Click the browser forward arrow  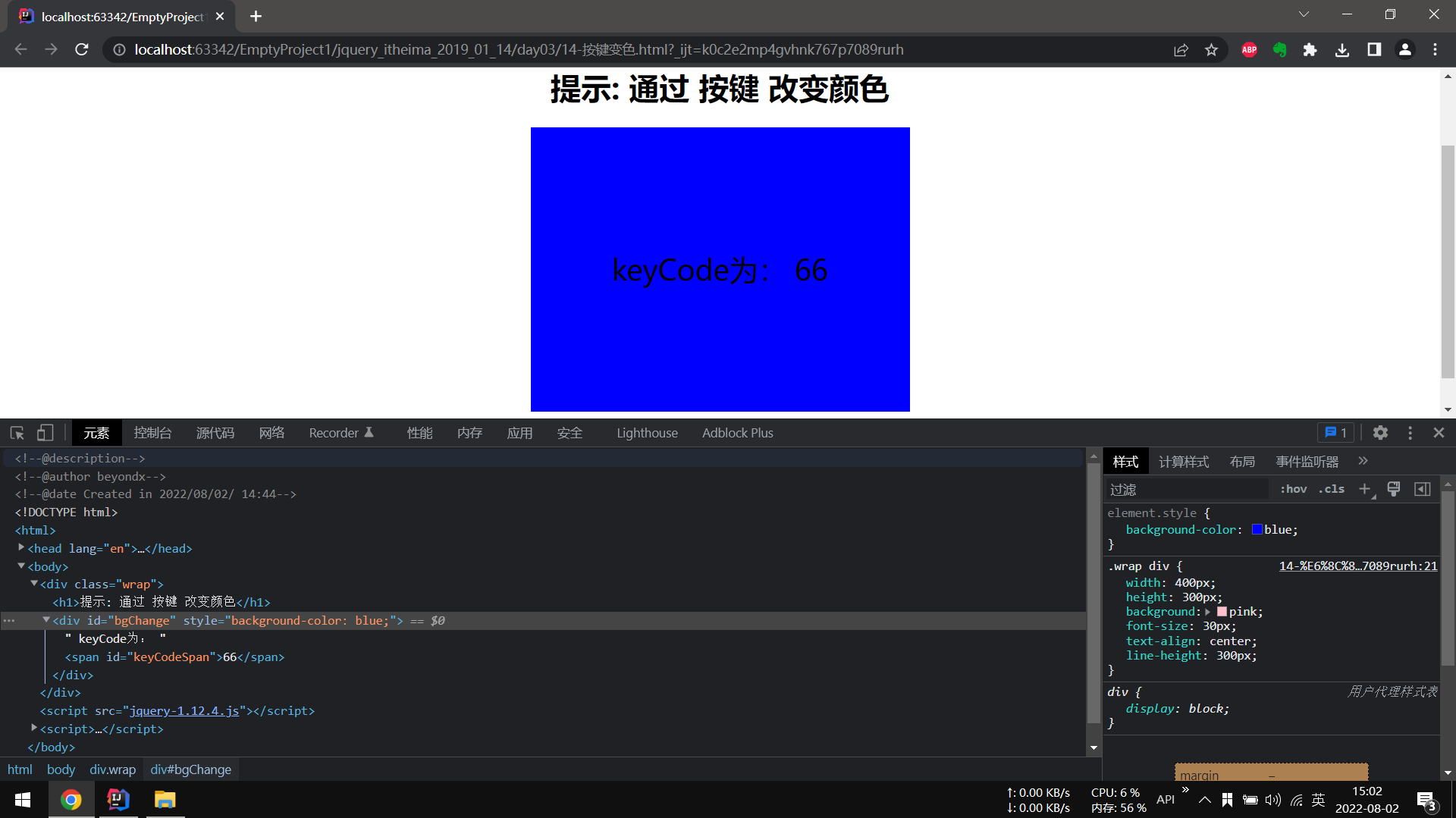(51, 49)
